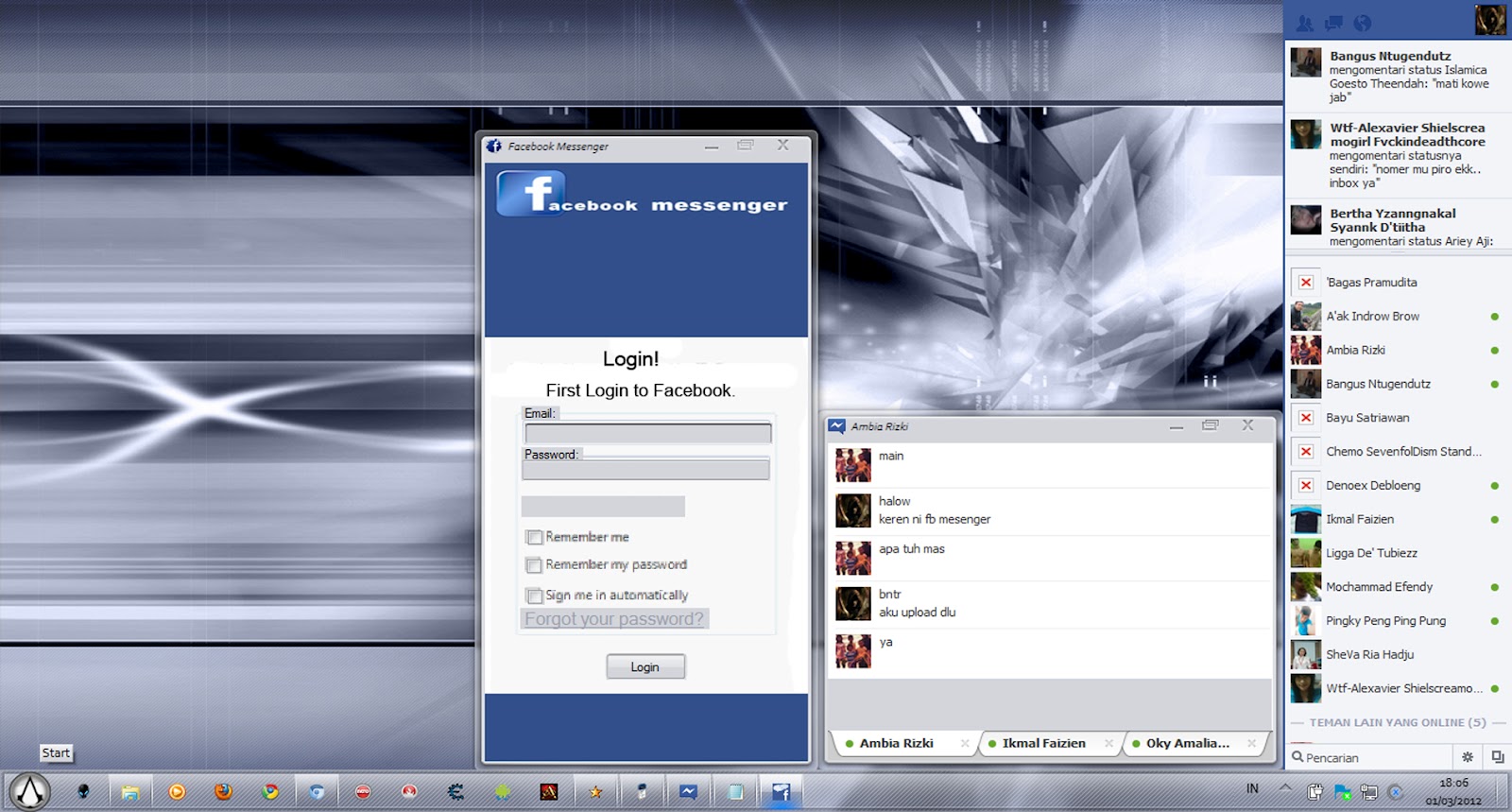Image resolution: width=1512 pixels, height=812 pixels.
Task: Click the Email input field
Action: (647, 433)
